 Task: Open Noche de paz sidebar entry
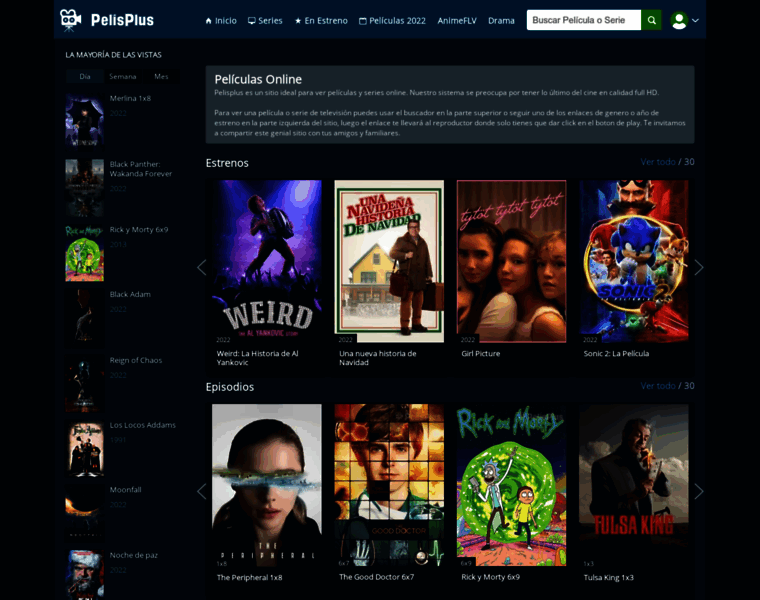tap(133, 555)
